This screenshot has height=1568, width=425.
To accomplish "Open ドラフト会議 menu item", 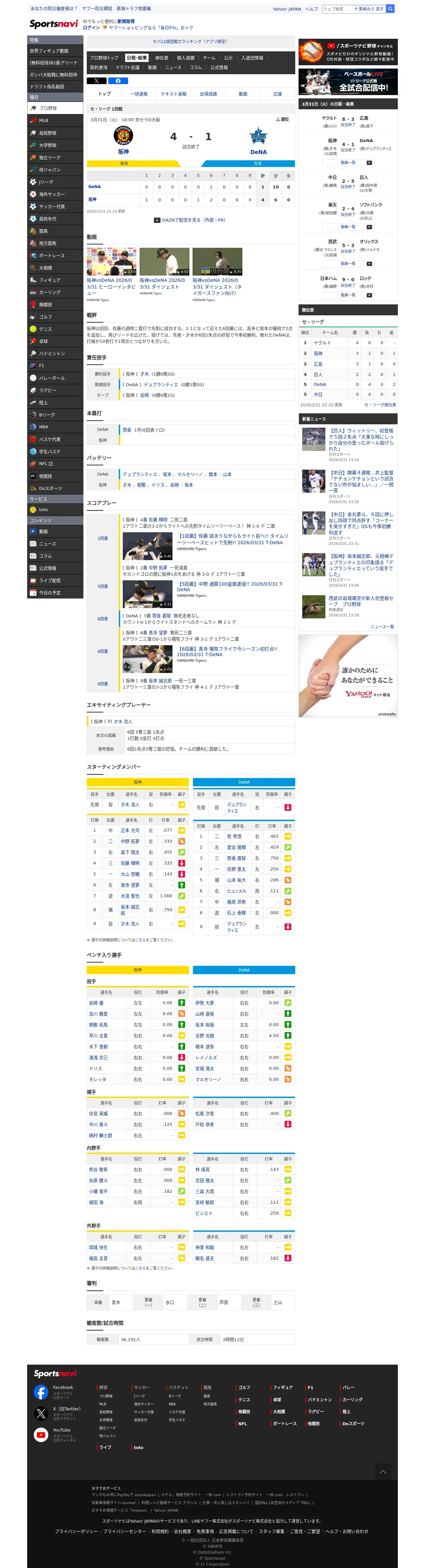I will [128, 68].
